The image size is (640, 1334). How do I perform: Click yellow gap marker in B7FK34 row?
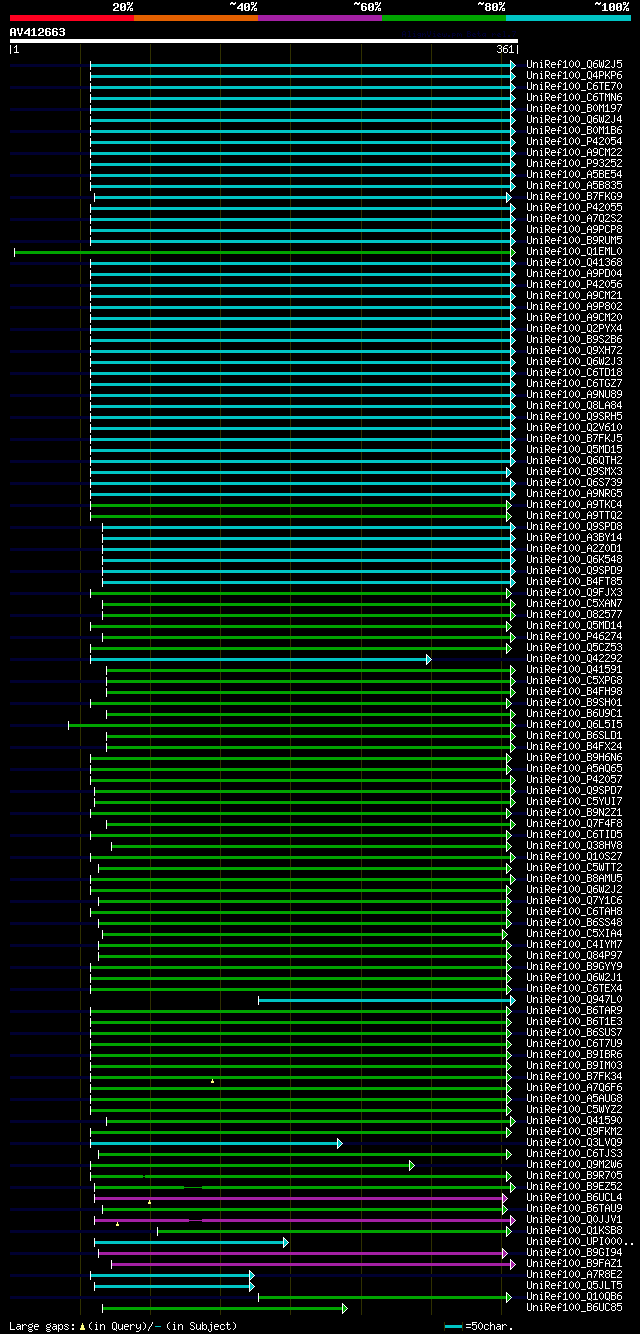[x=212, y=1080]
